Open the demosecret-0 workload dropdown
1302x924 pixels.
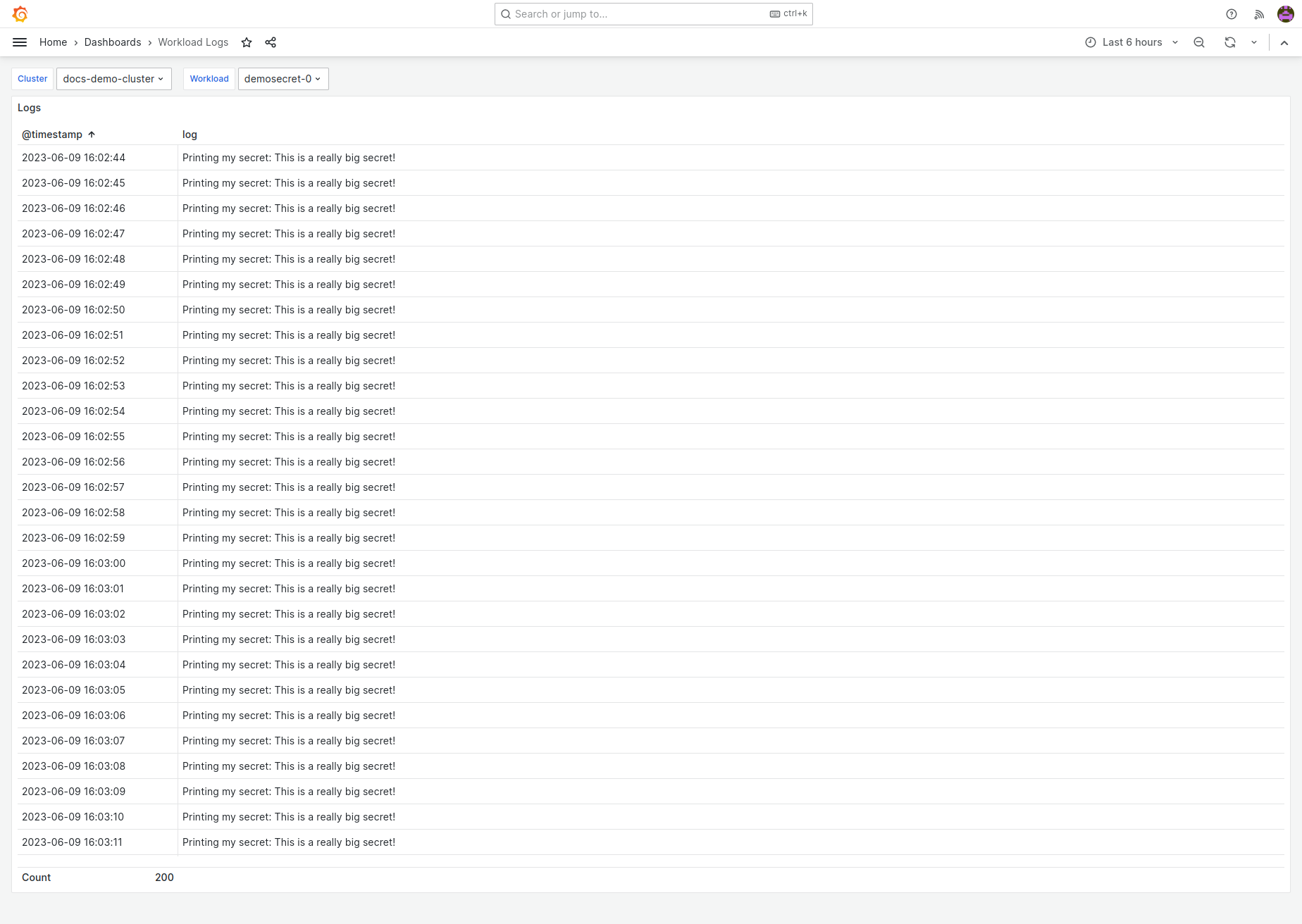coord(283,79)
